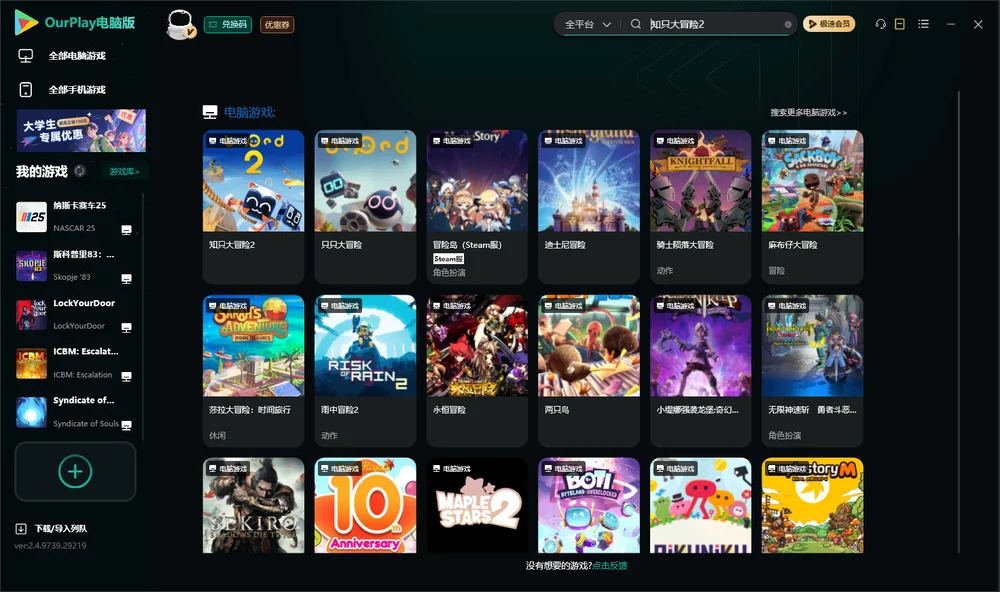This screenshot has height=592, width=1000.
Task: Open the Pikuniku game cover
Action: 701,505
